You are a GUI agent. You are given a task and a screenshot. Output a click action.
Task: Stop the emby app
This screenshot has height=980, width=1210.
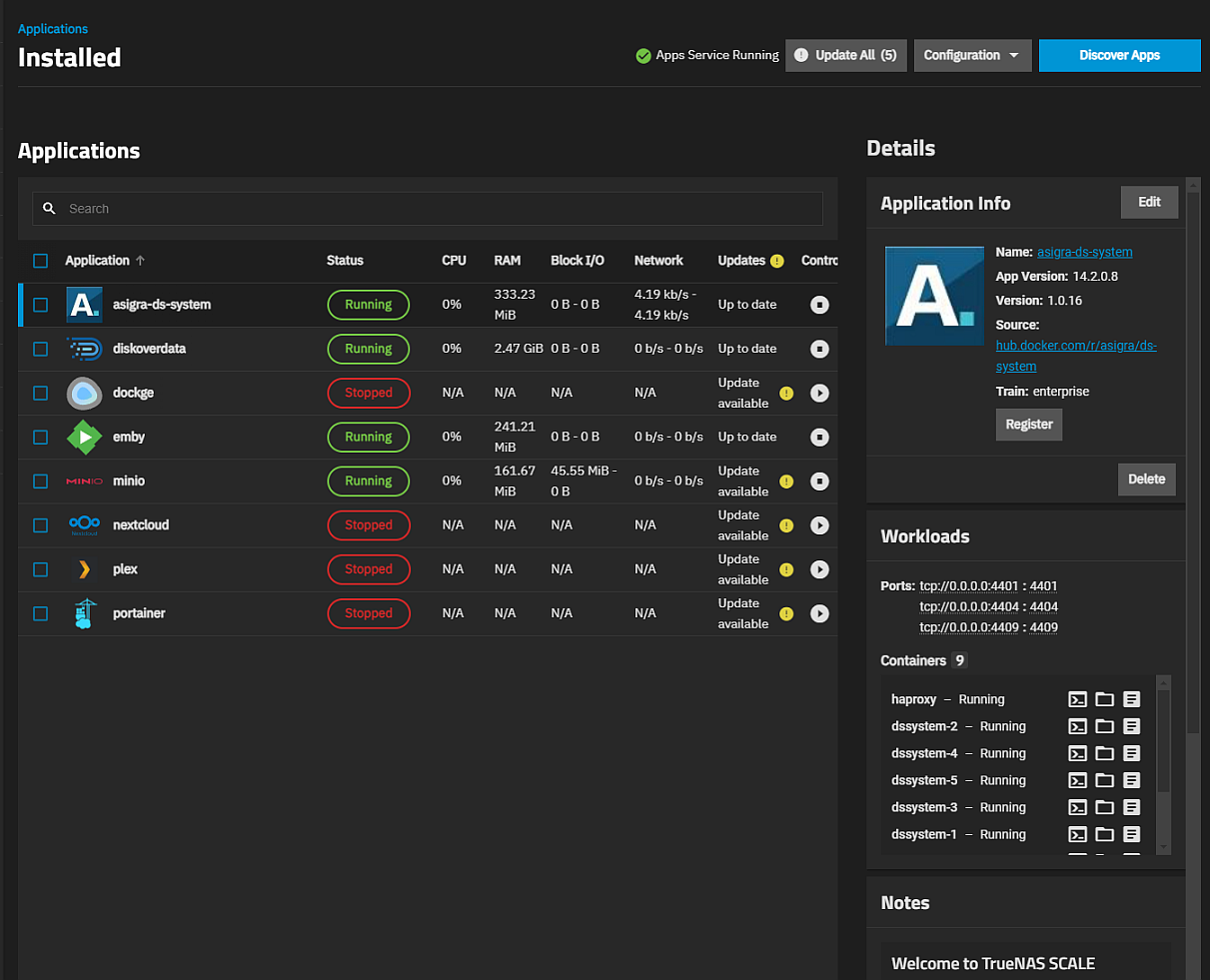tap(819, 437)
